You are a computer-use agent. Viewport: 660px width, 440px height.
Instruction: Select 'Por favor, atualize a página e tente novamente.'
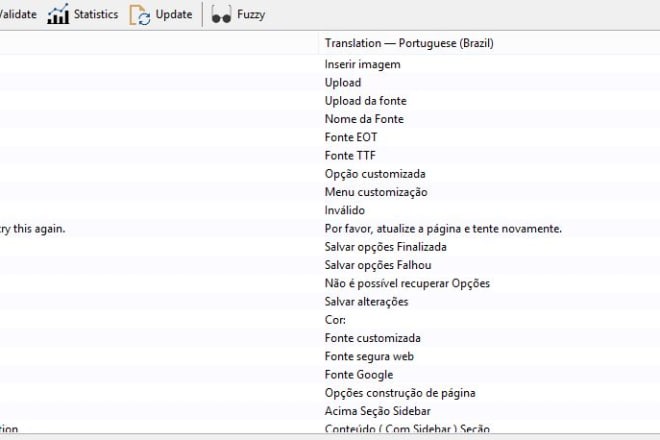point(443,229)
